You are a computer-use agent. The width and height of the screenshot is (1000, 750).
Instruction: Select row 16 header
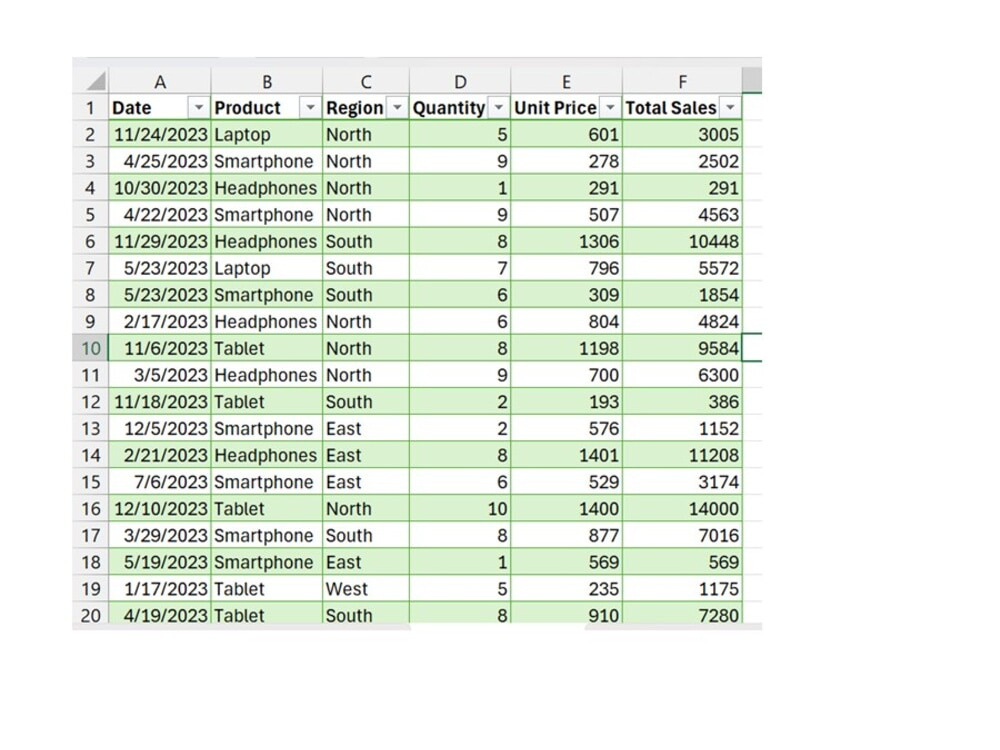tap(91, 509)
